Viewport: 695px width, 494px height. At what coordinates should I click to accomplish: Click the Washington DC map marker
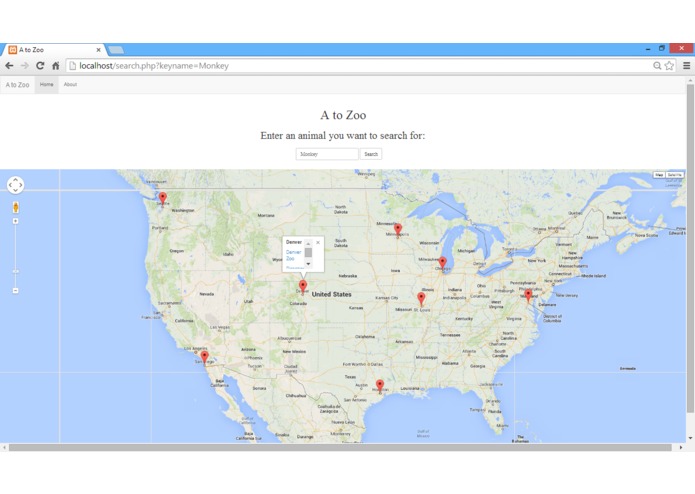[528, 295]
